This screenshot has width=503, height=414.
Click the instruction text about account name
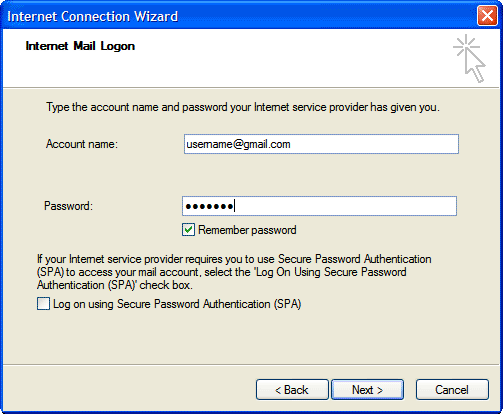(243, 107)
